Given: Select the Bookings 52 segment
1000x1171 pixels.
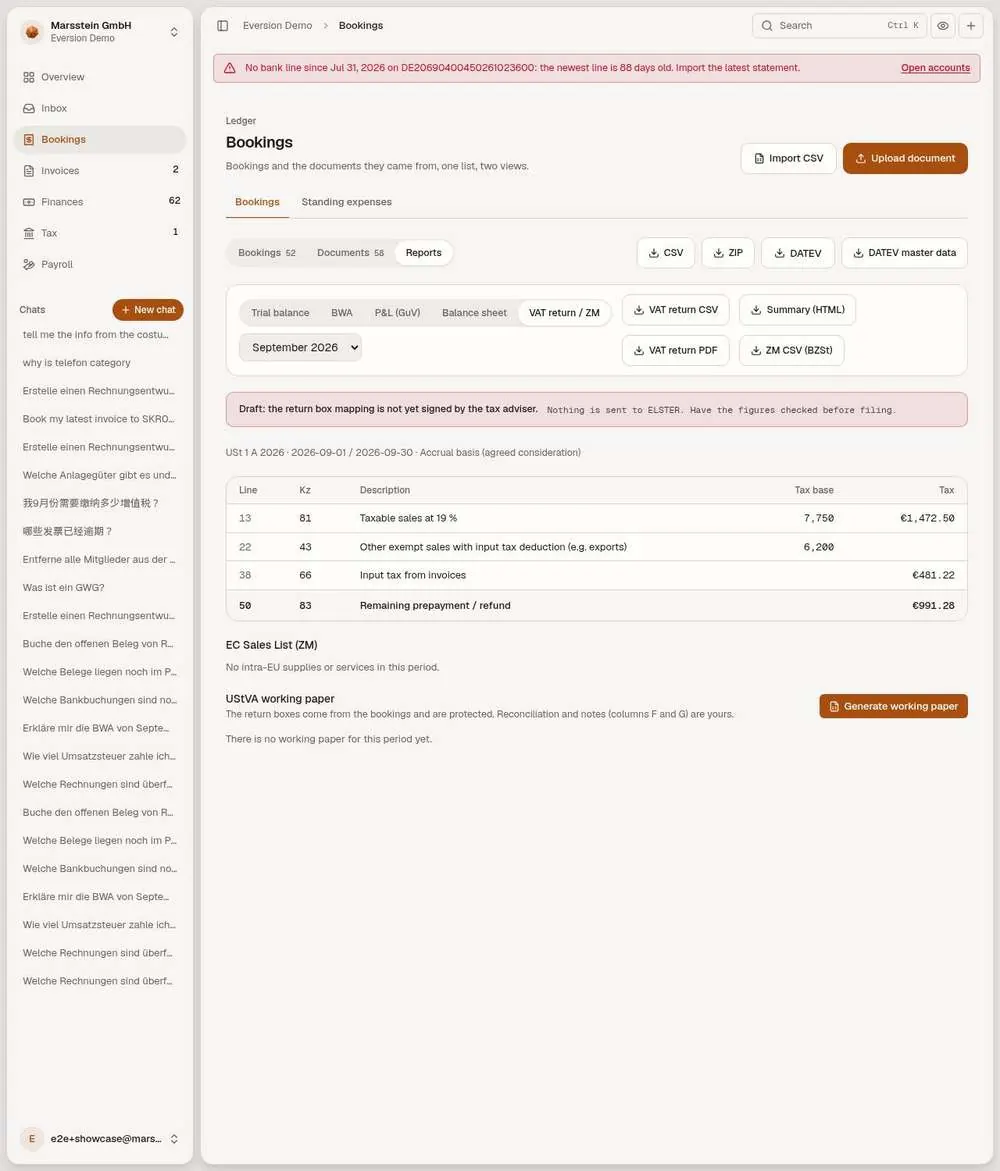Looking at the screenshot, I should pyautogui.click(x=267, y=253).
